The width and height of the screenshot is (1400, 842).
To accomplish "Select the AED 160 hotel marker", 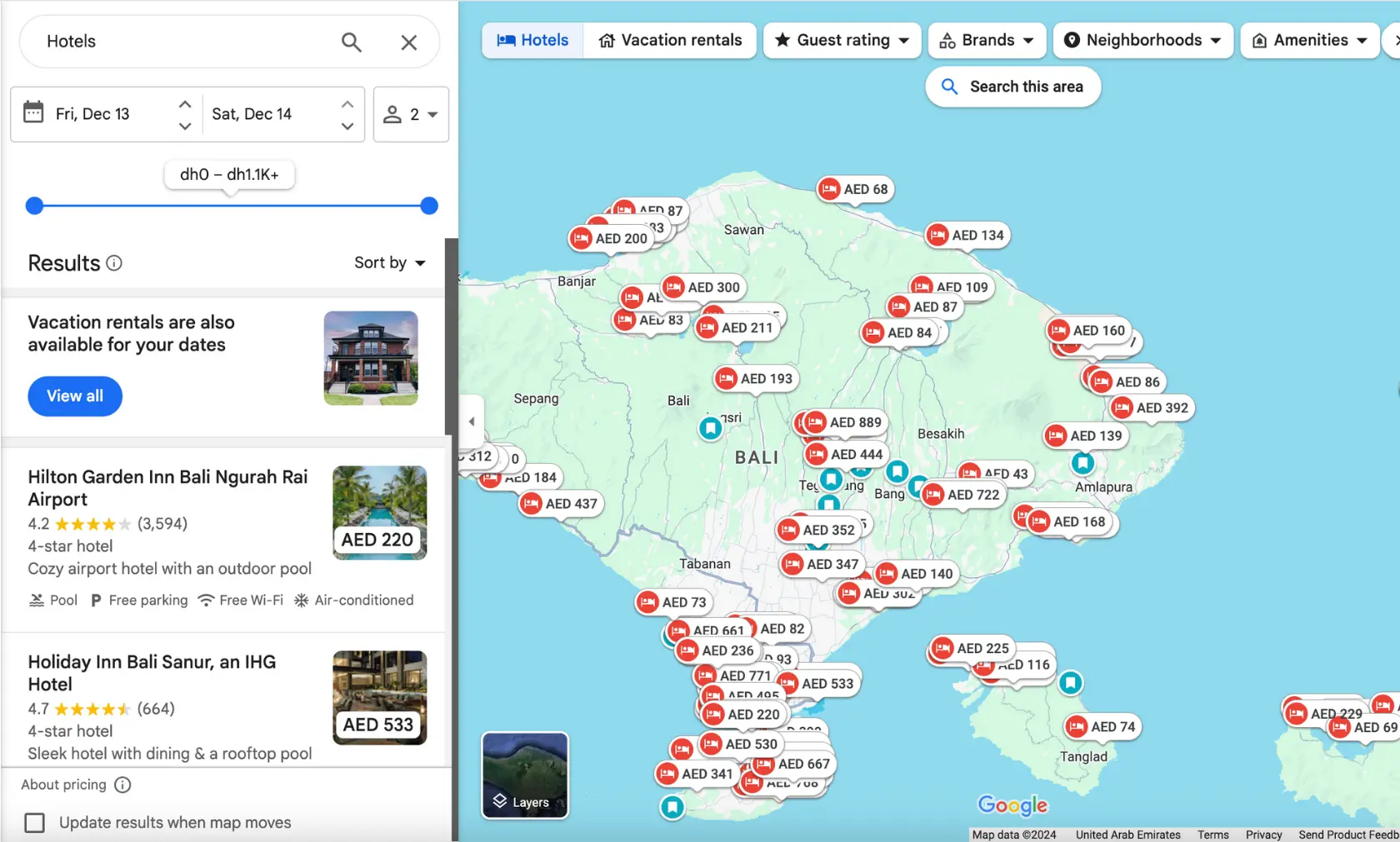I will [x=1087, y=330].
